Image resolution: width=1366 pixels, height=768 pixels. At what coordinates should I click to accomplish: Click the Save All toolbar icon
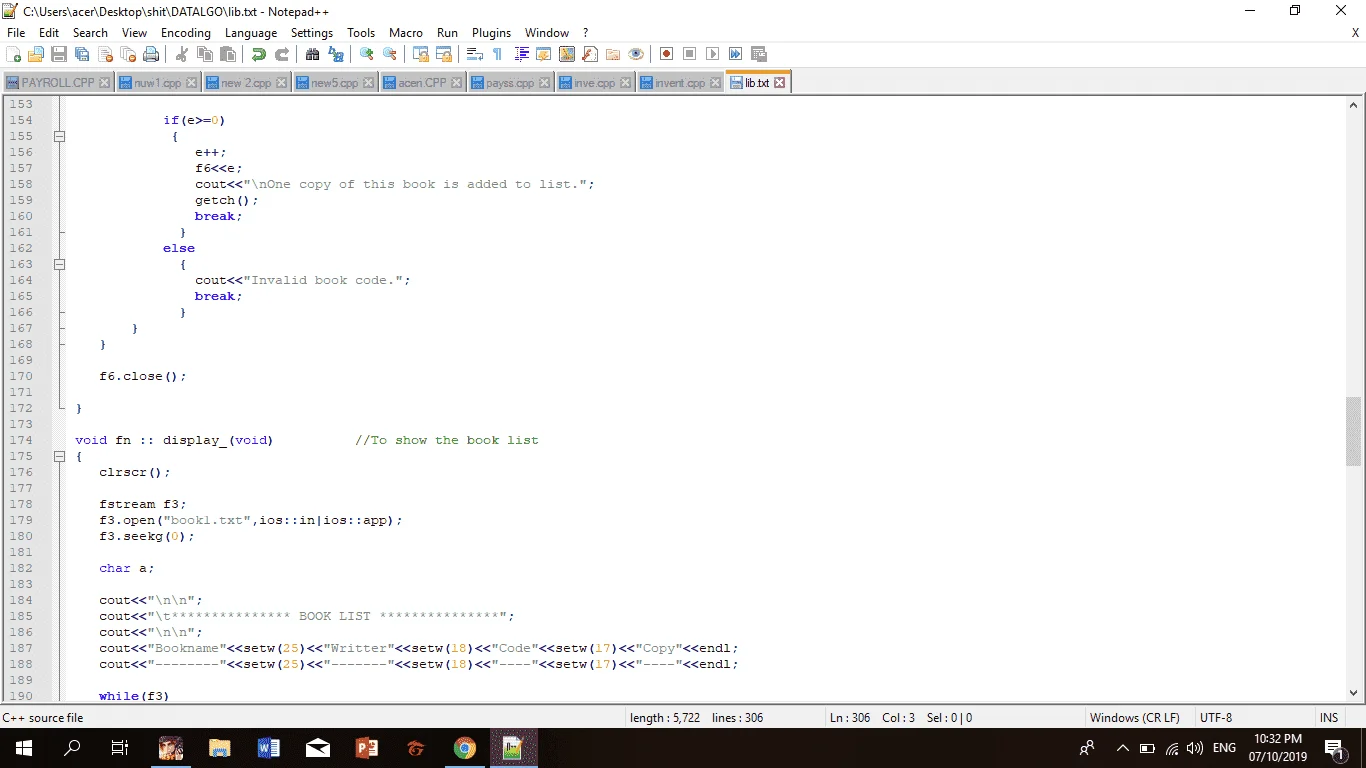pos(82,54)
